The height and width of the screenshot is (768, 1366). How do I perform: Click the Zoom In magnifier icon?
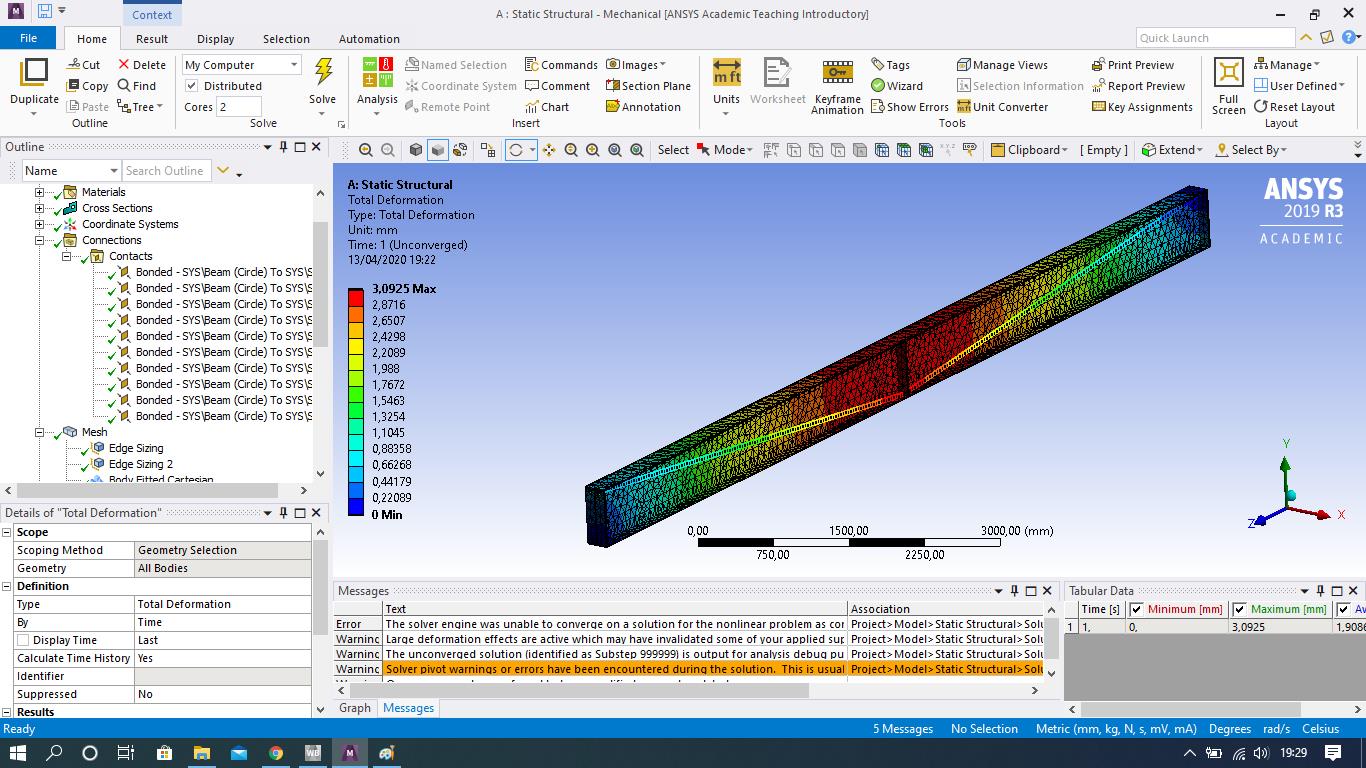point(591,149)
